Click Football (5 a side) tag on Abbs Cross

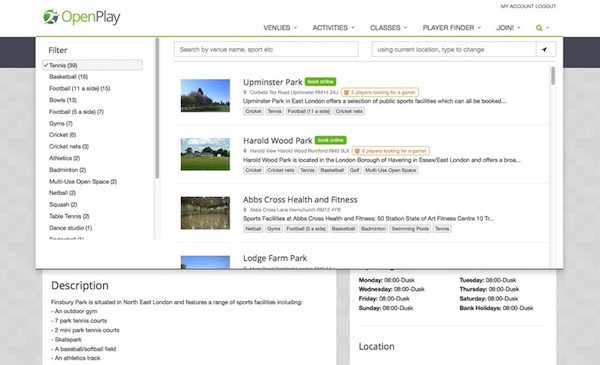click(x=306, y=229)
